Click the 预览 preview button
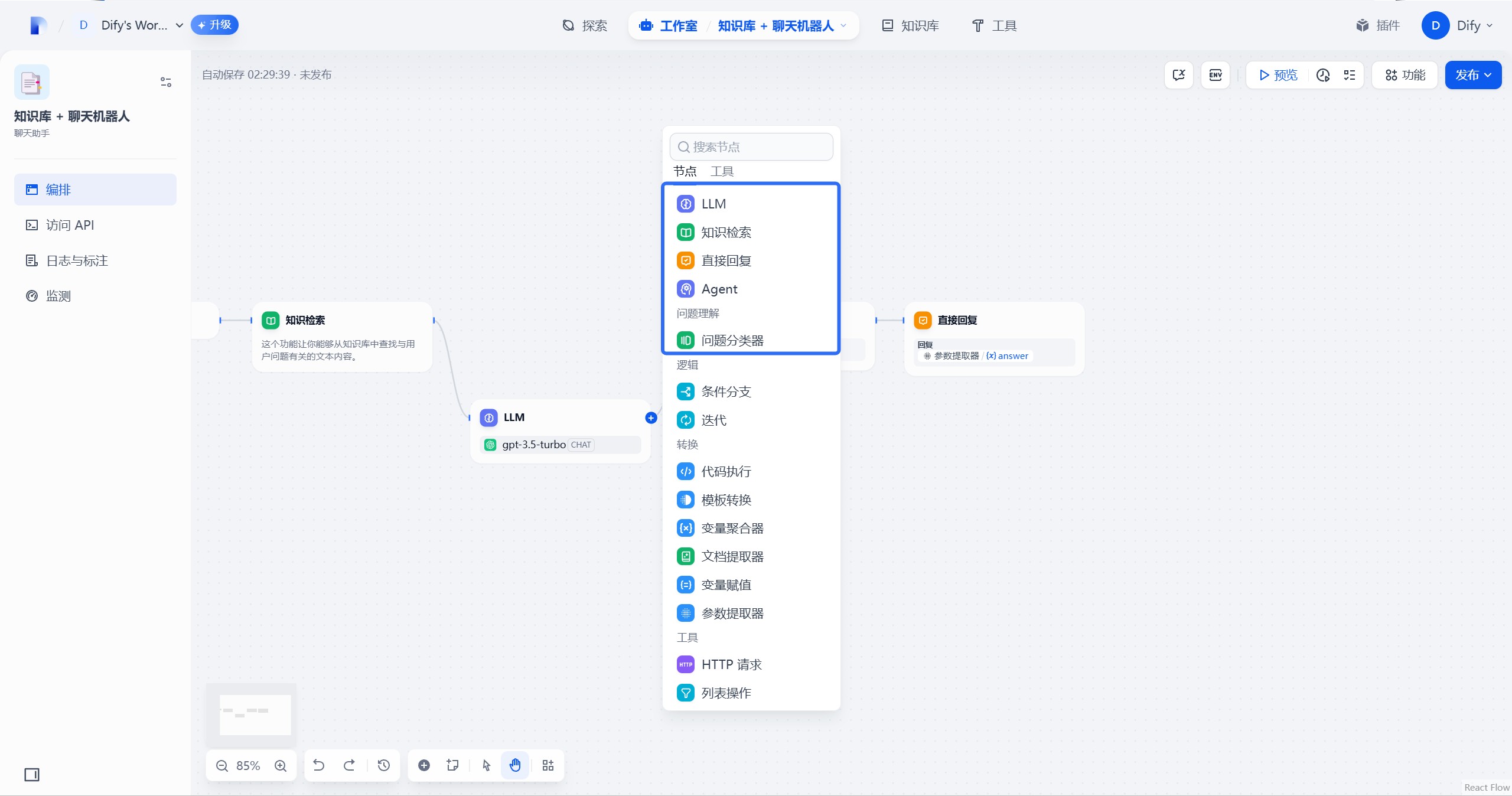The image size is (1512, 796). (1278, 75)
